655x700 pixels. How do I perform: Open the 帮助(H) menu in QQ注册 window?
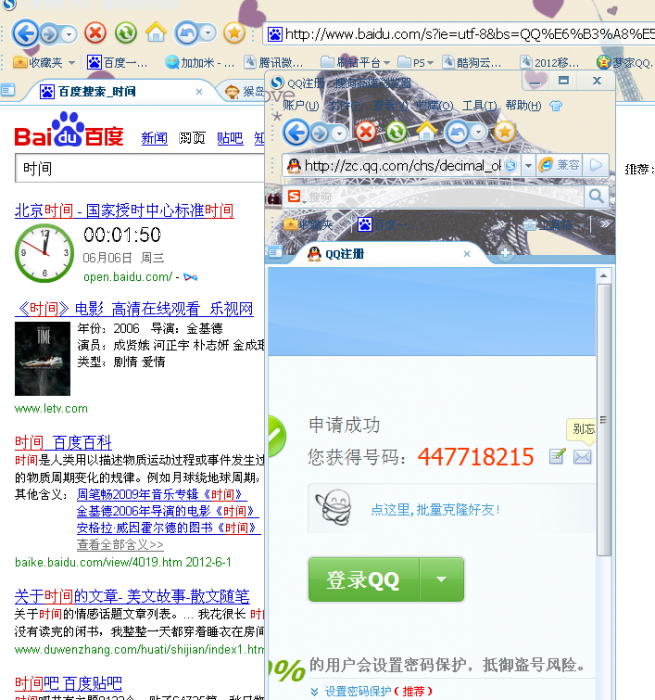pos(523,105)
